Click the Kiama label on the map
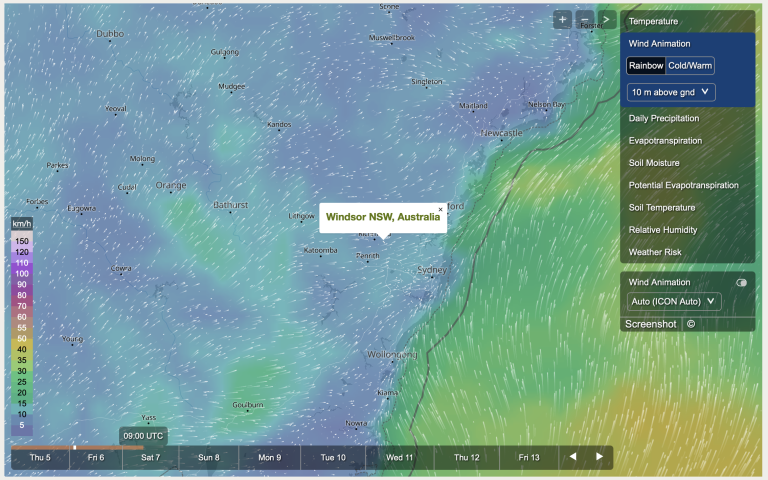This screenshot has width=768, height=480. point(387,393)
